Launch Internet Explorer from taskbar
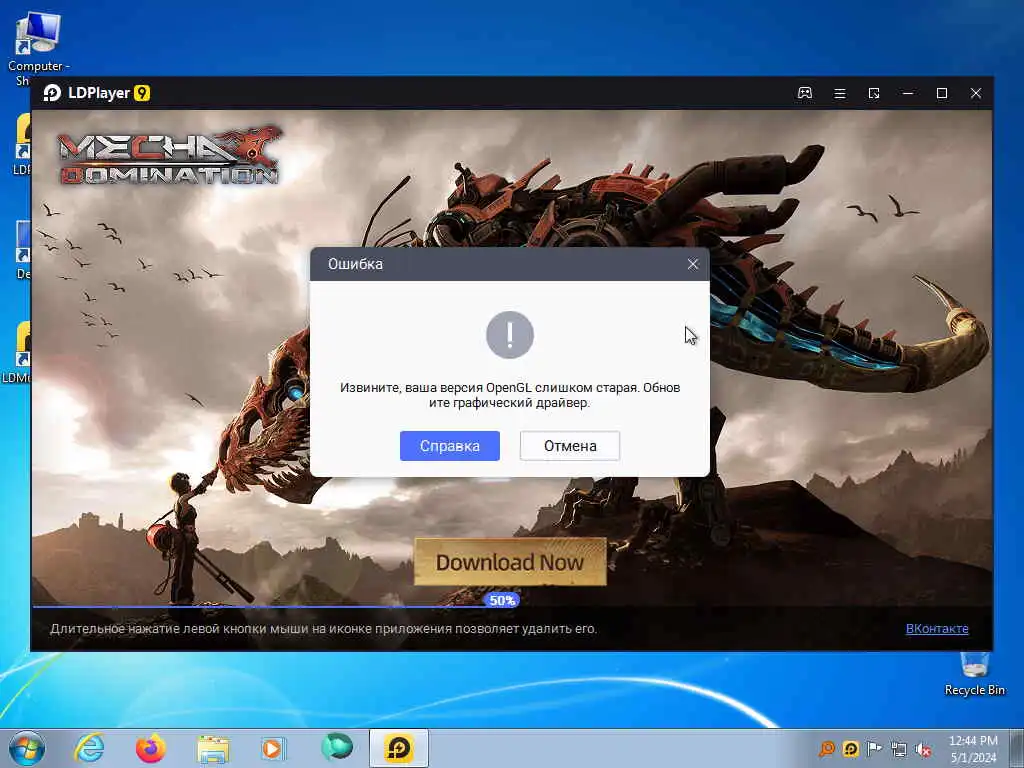Screen dimensions: 1024x768 click(x=89, y=748)
